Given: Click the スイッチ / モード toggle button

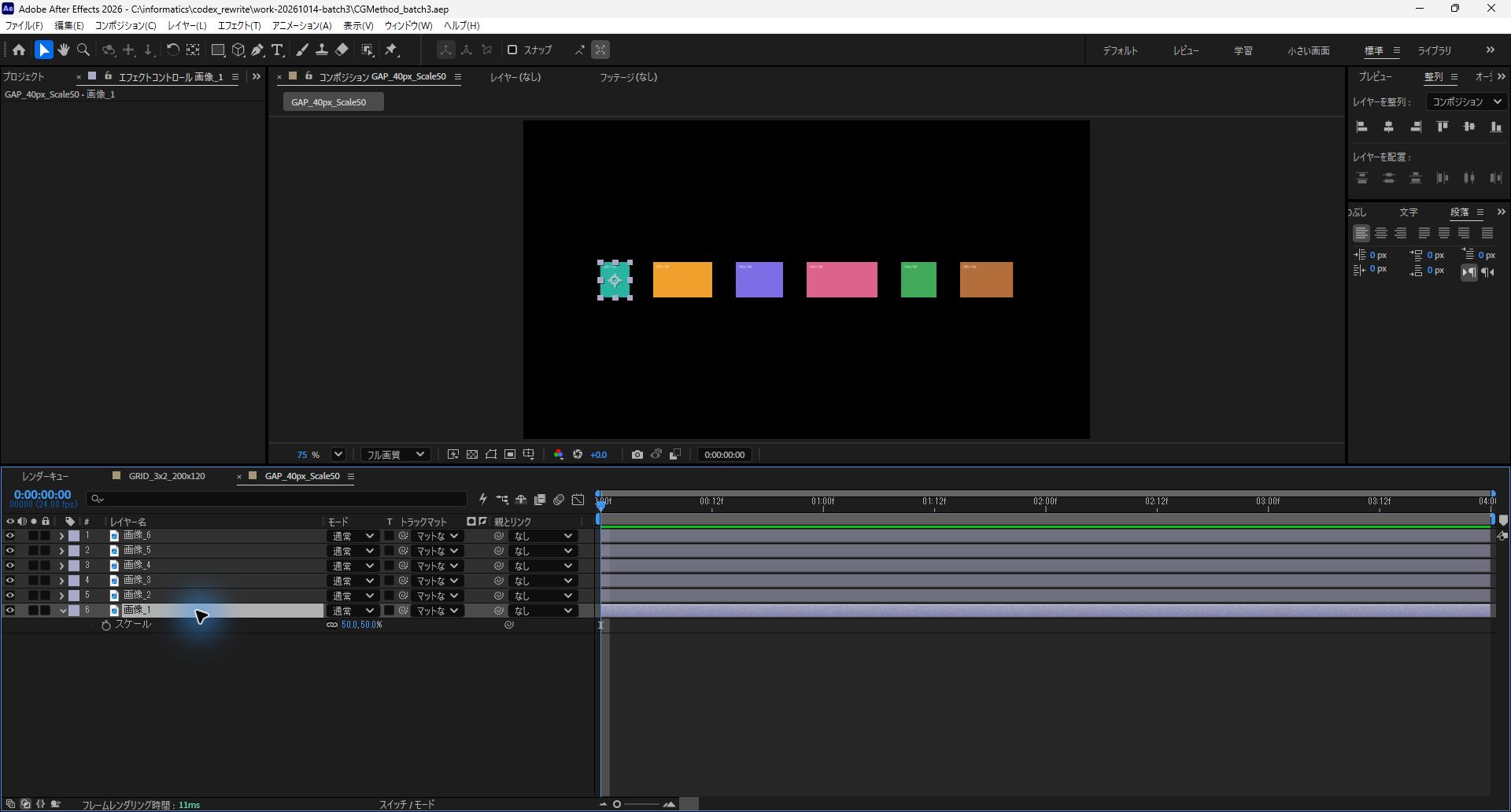Looking at the screenshot, I should click(407, 804).
